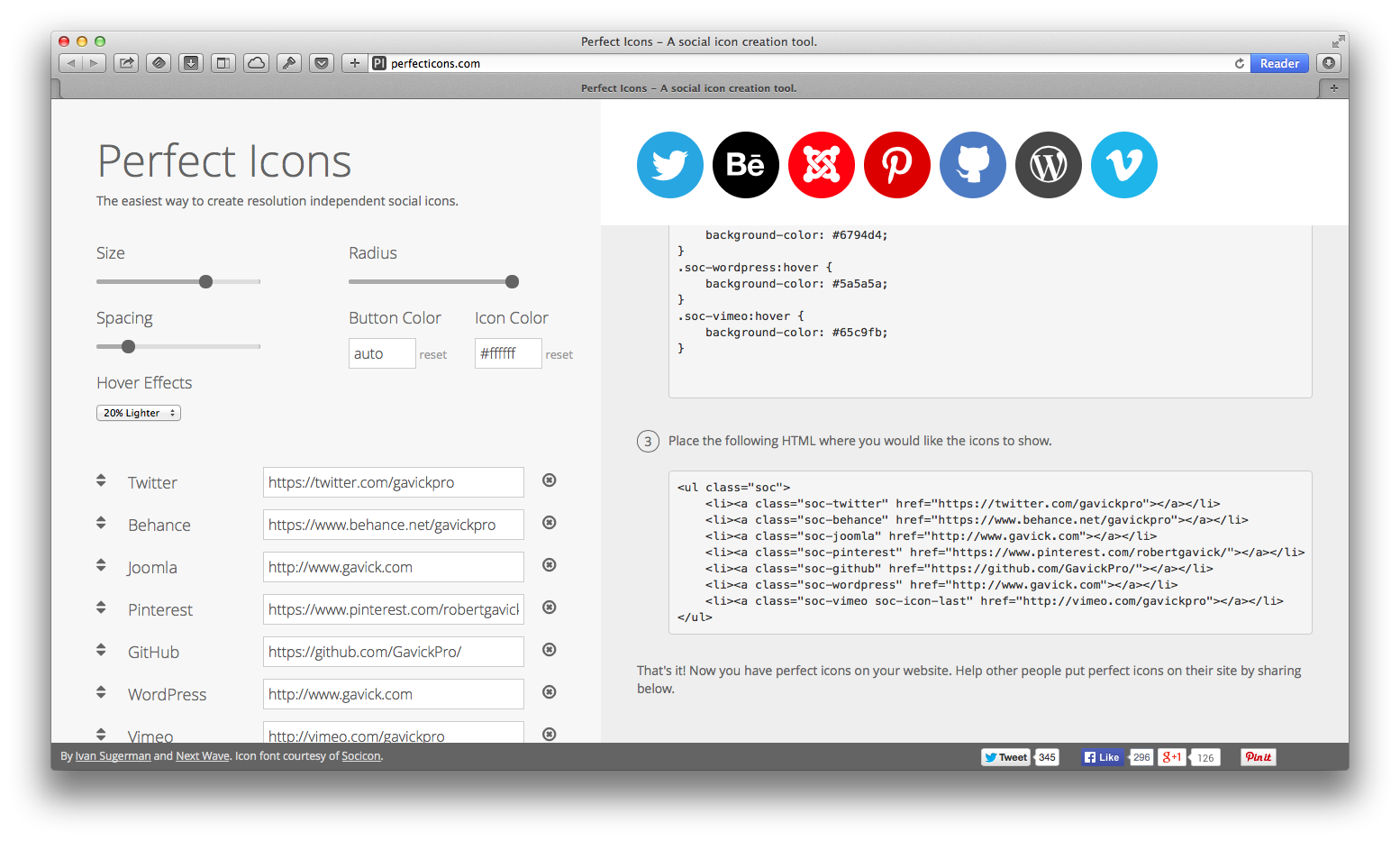
Task: Remove the Joomla entry
Action: pyautogui.click(x=549, y=565)
